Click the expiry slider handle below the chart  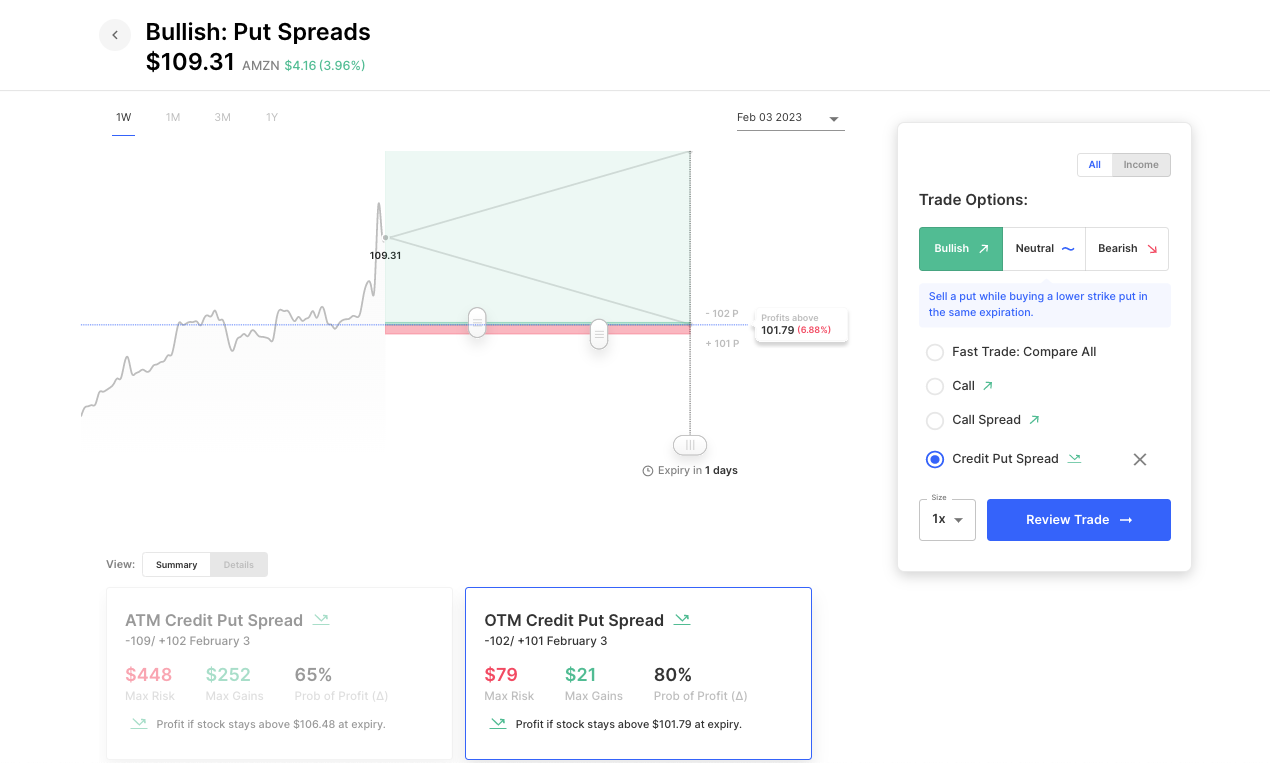[689, 444]
